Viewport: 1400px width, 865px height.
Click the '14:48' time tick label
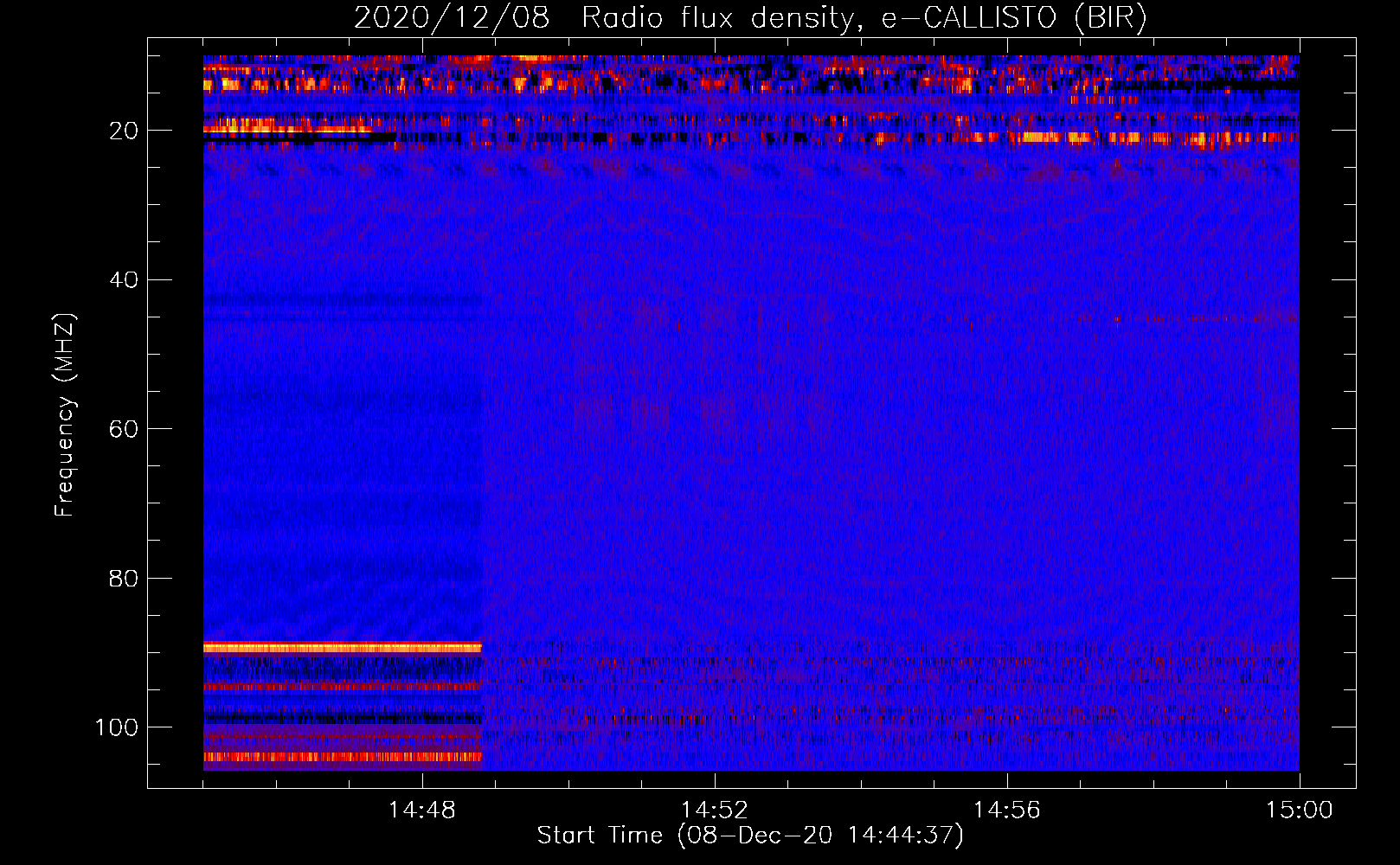tap(422, 811)
